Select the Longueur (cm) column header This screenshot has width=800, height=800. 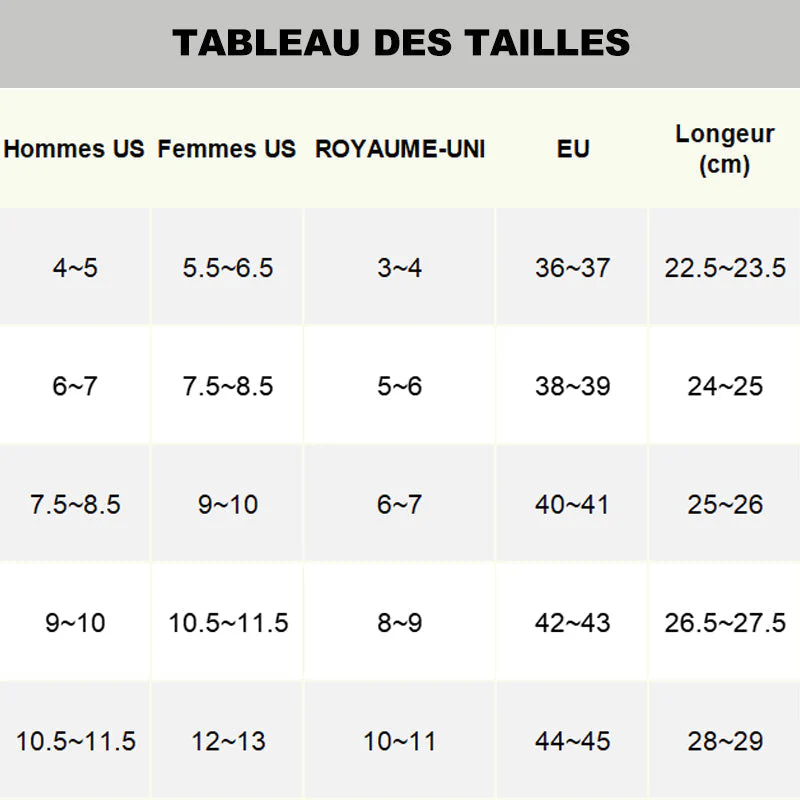pos(725,149)
